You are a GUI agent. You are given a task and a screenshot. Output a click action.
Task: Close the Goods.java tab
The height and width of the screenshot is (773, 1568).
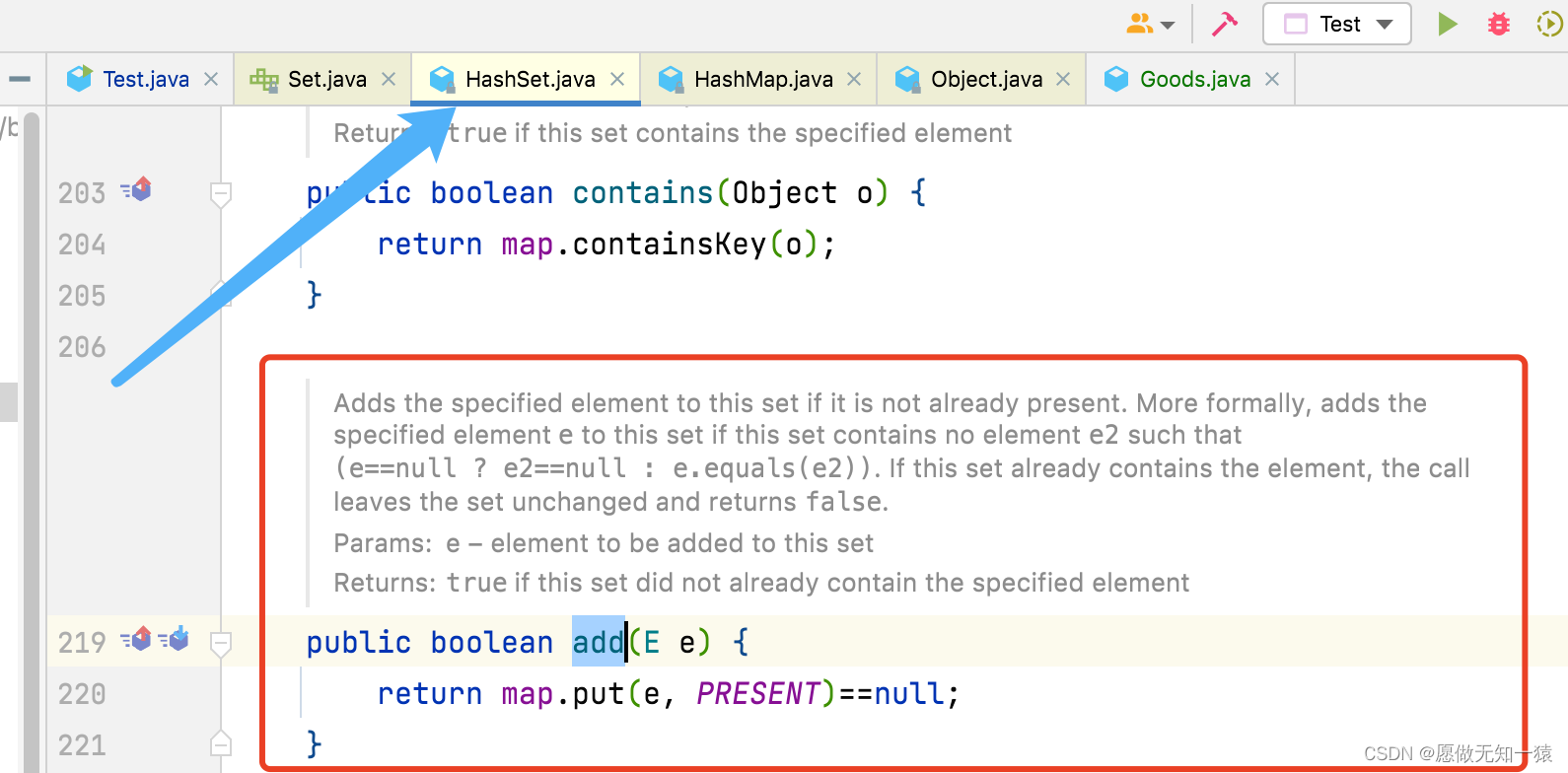pos(1272,79)
